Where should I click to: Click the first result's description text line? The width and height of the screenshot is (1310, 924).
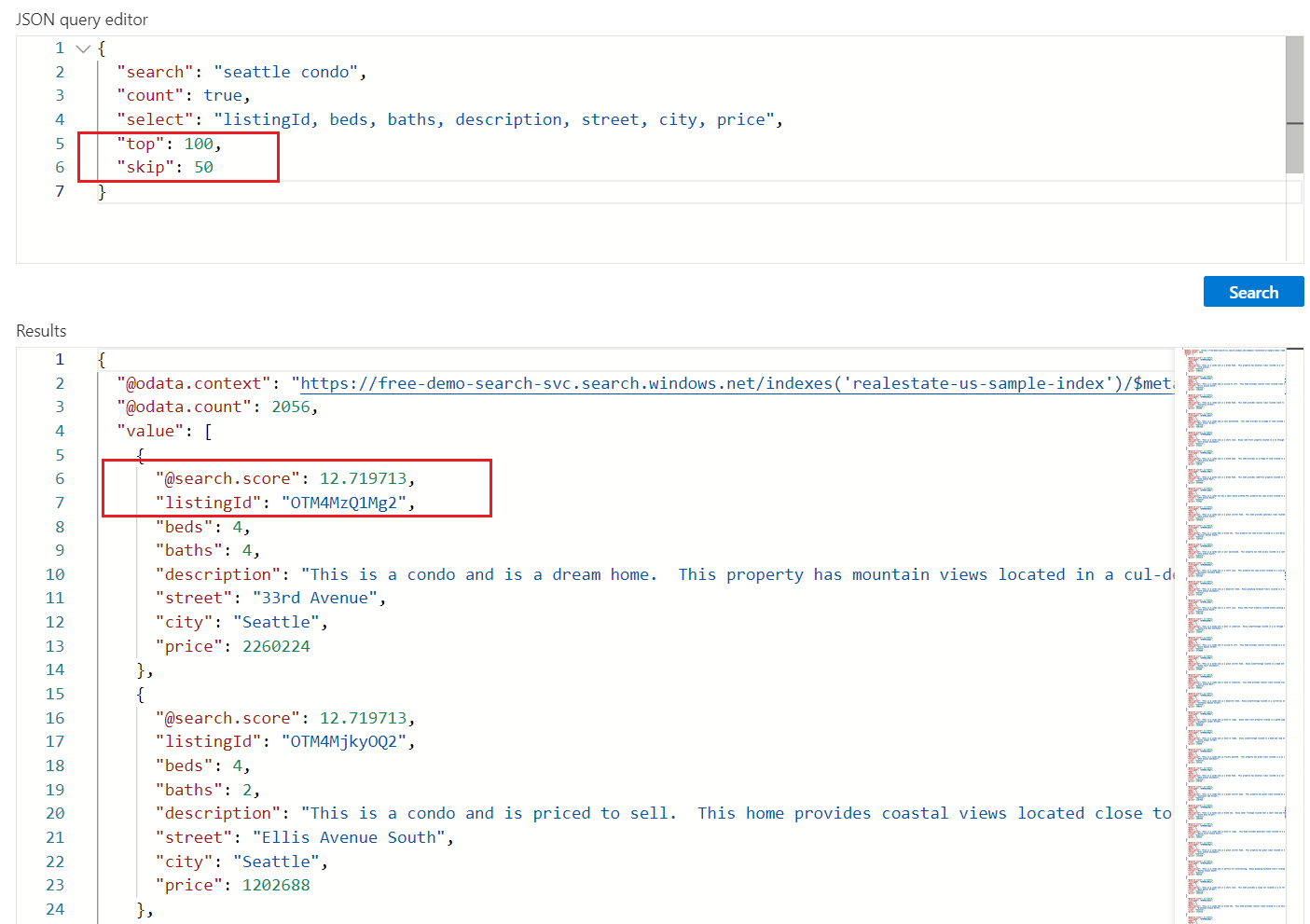click(x=653, y=574)
